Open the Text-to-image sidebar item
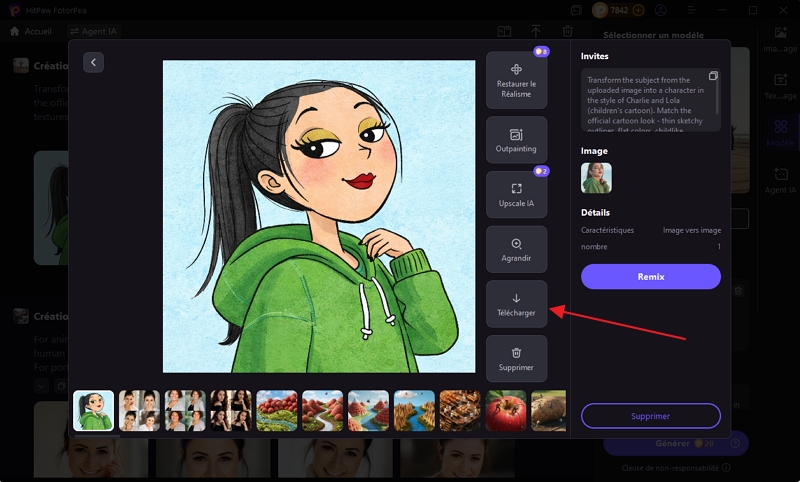Screen dimensions: 800x482 click(781, 86)
